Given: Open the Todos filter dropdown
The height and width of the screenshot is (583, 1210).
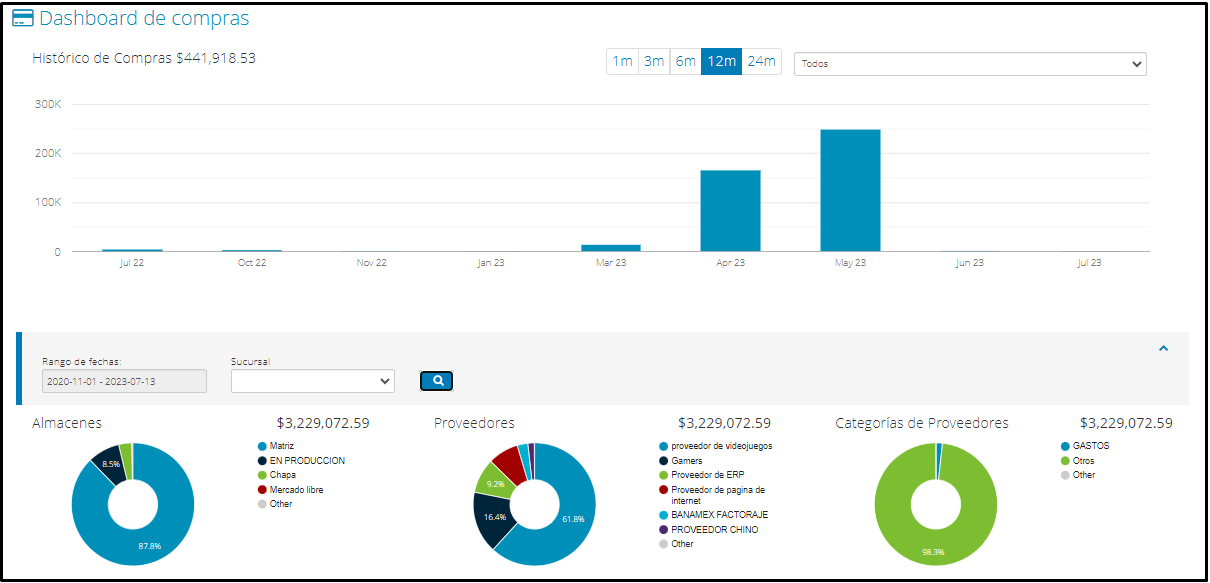Looking at the screenshot, I should (x=971, y=63).
